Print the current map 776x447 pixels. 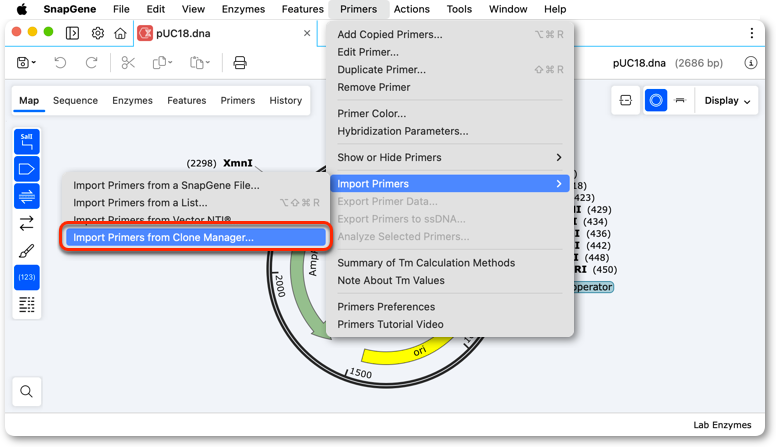[240, 63]
